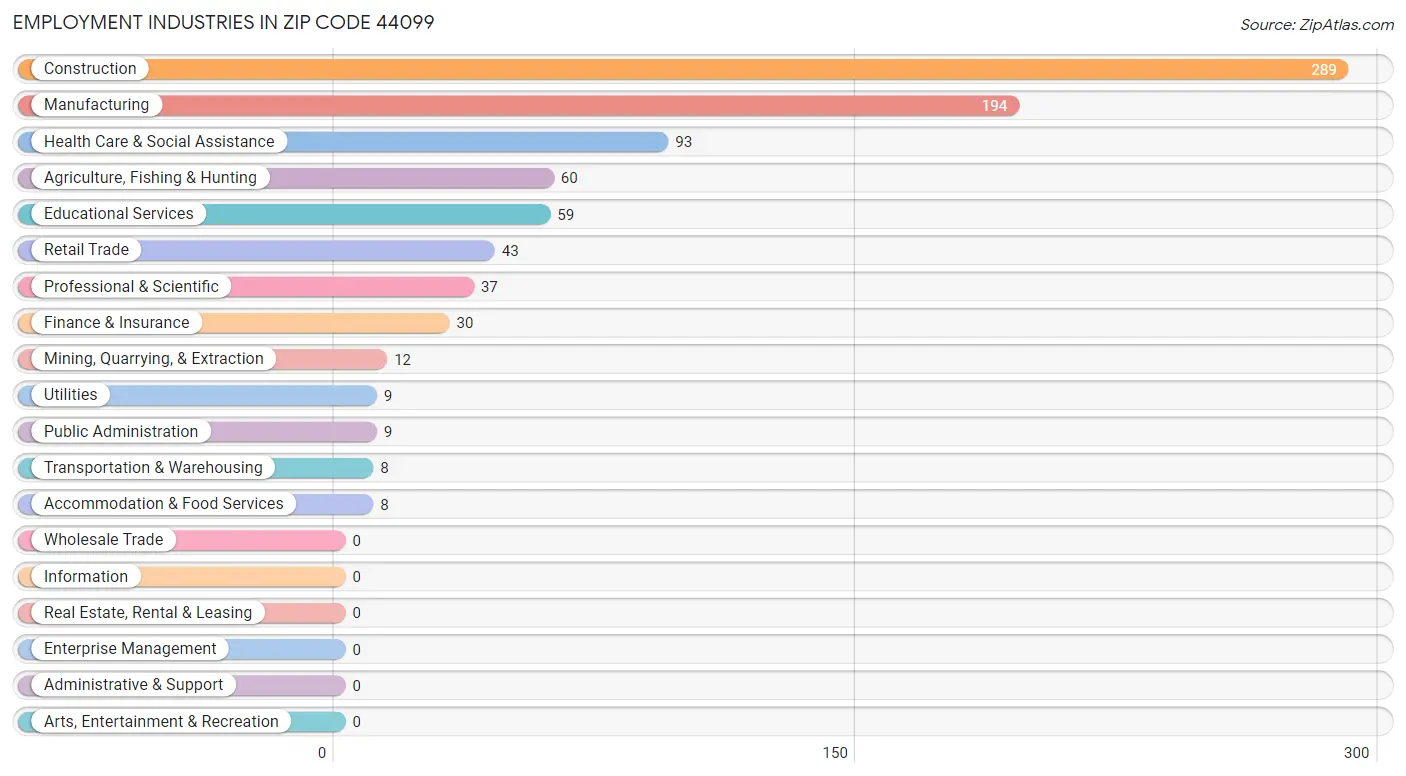Viewport: 1406px width, 776px height.
Task: Click the 300 axis tick label
Action: (x=1356, y=753)
